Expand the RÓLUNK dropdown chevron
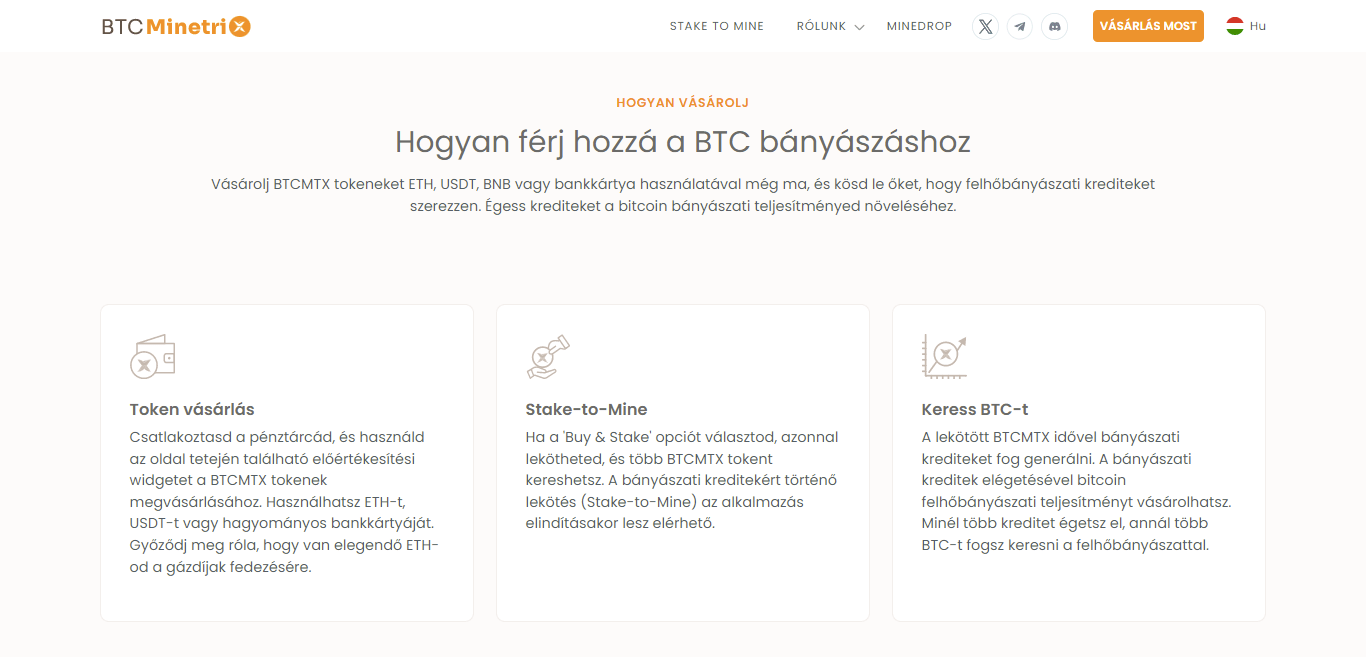Image resolution: width=1366 pixels, height=657 pixels. tap(859, 27)
